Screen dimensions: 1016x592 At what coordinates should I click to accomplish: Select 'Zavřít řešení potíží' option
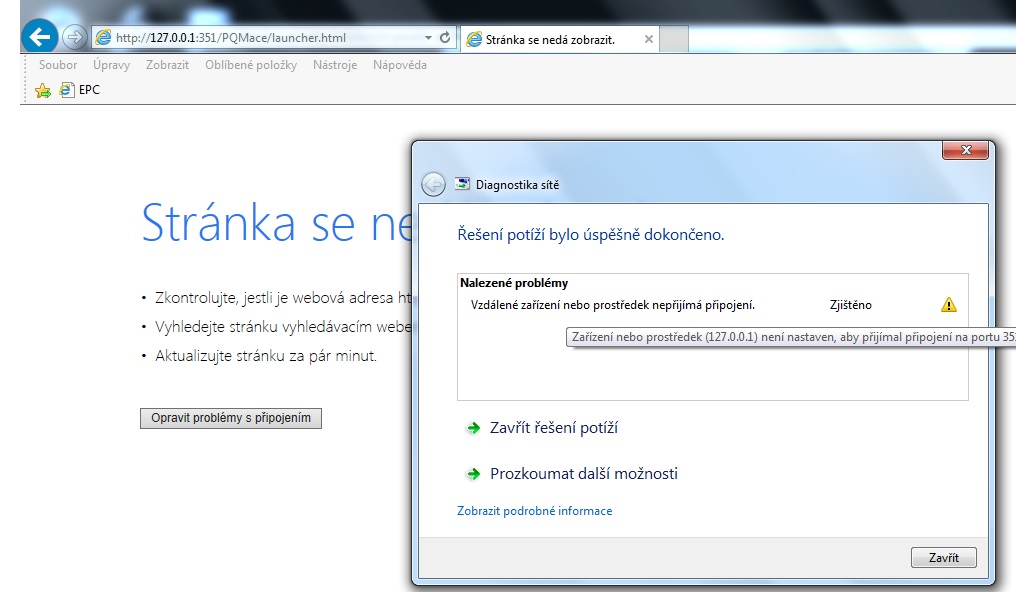tap(553, 428)
